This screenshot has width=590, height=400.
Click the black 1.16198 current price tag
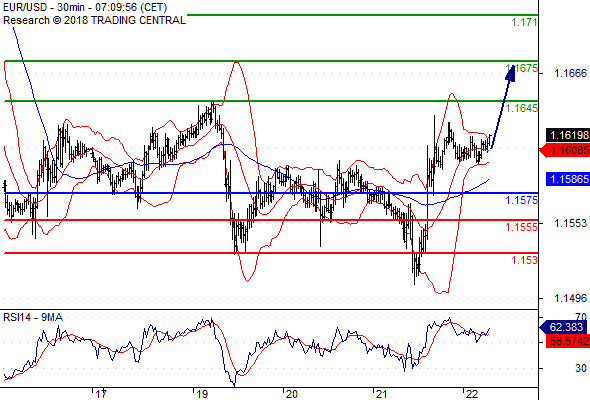point(568,135)
